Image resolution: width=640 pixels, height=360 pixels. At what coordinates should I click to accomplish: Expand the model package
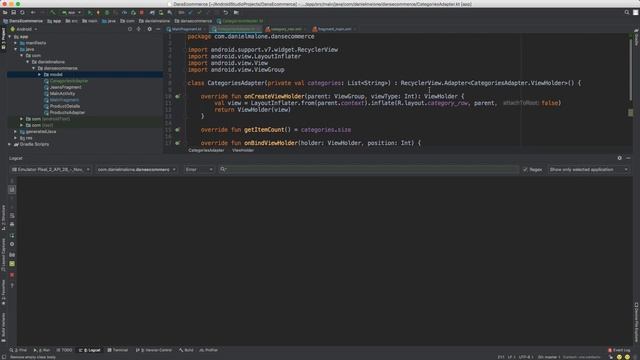pos(40,75)
